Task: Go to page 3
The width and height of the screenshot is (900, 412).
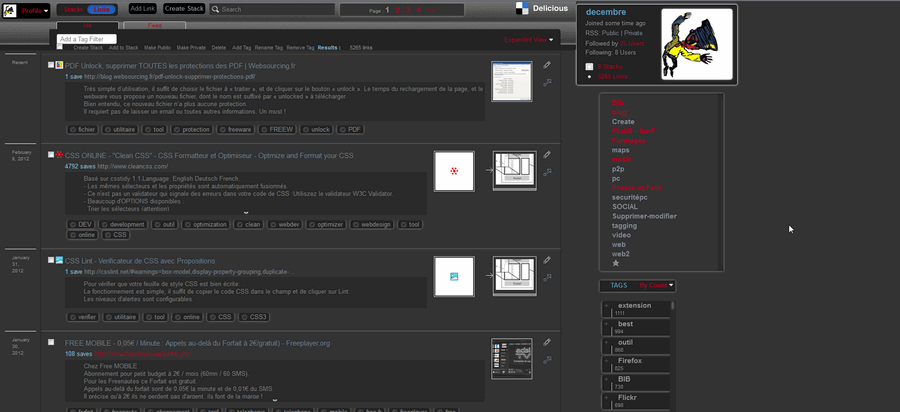Action: pyautogui.click(x=408, y=10)
